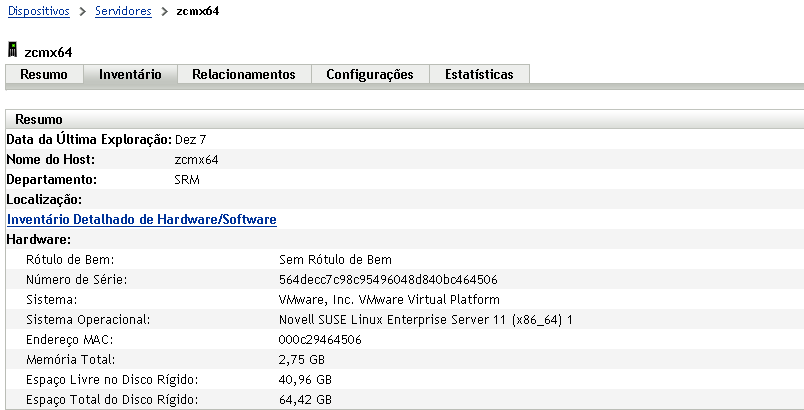
Task: Click the total disk space value 64,42 GB
Action: [305, 399]
